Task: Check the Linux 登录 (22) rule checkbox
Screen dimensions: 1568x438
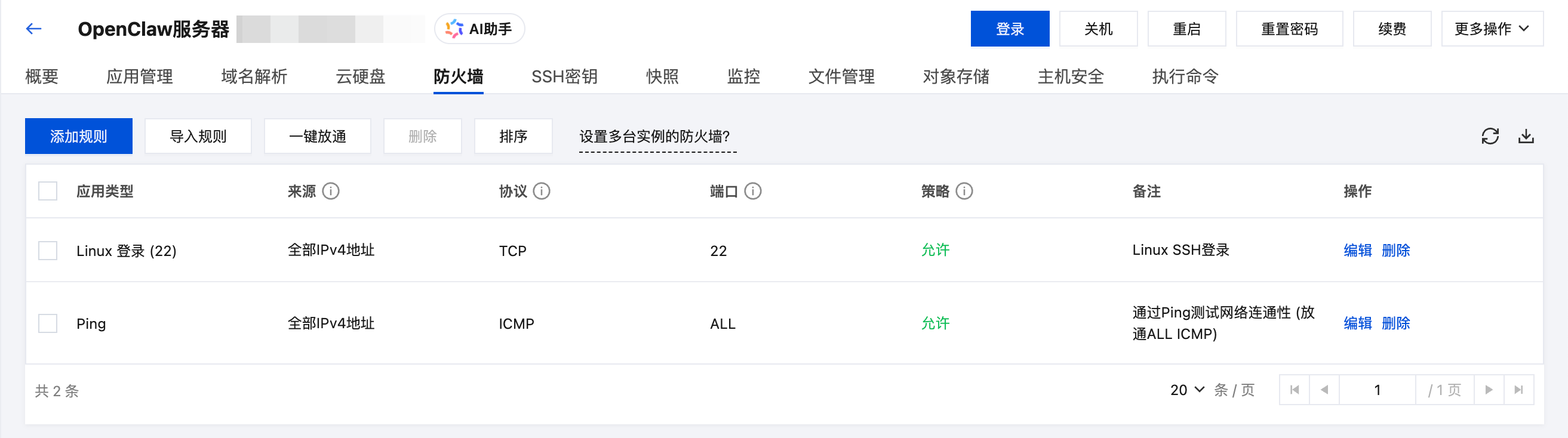Action: point(48,250)
